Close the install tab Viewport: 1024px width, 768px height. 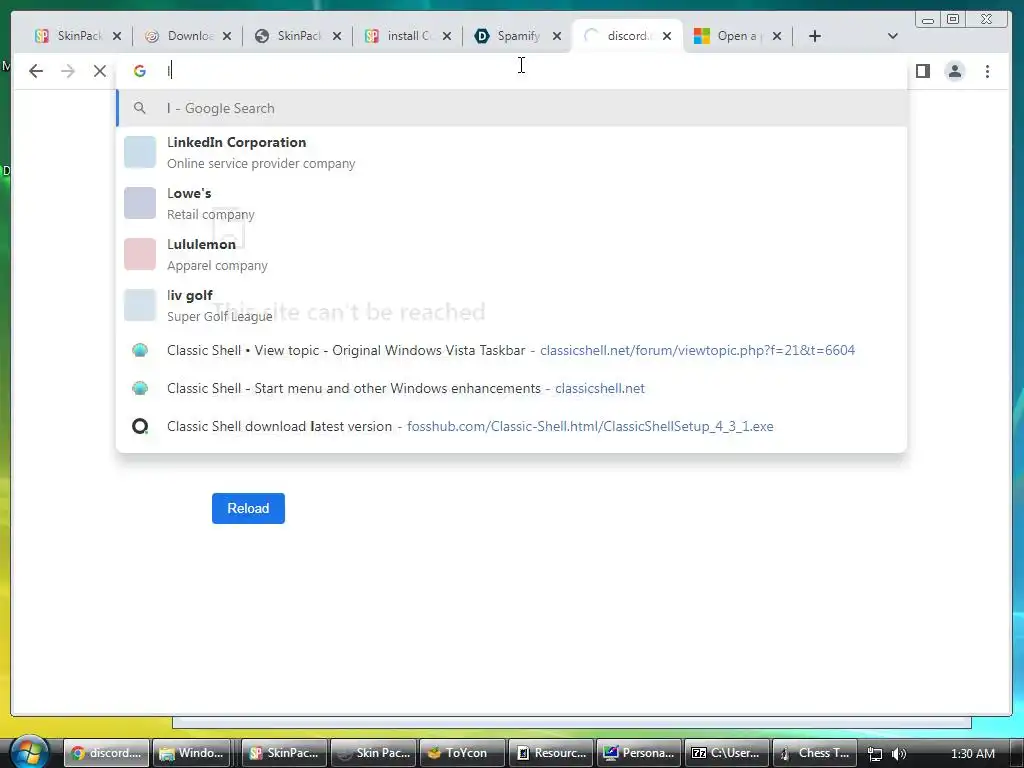(447, 36)
